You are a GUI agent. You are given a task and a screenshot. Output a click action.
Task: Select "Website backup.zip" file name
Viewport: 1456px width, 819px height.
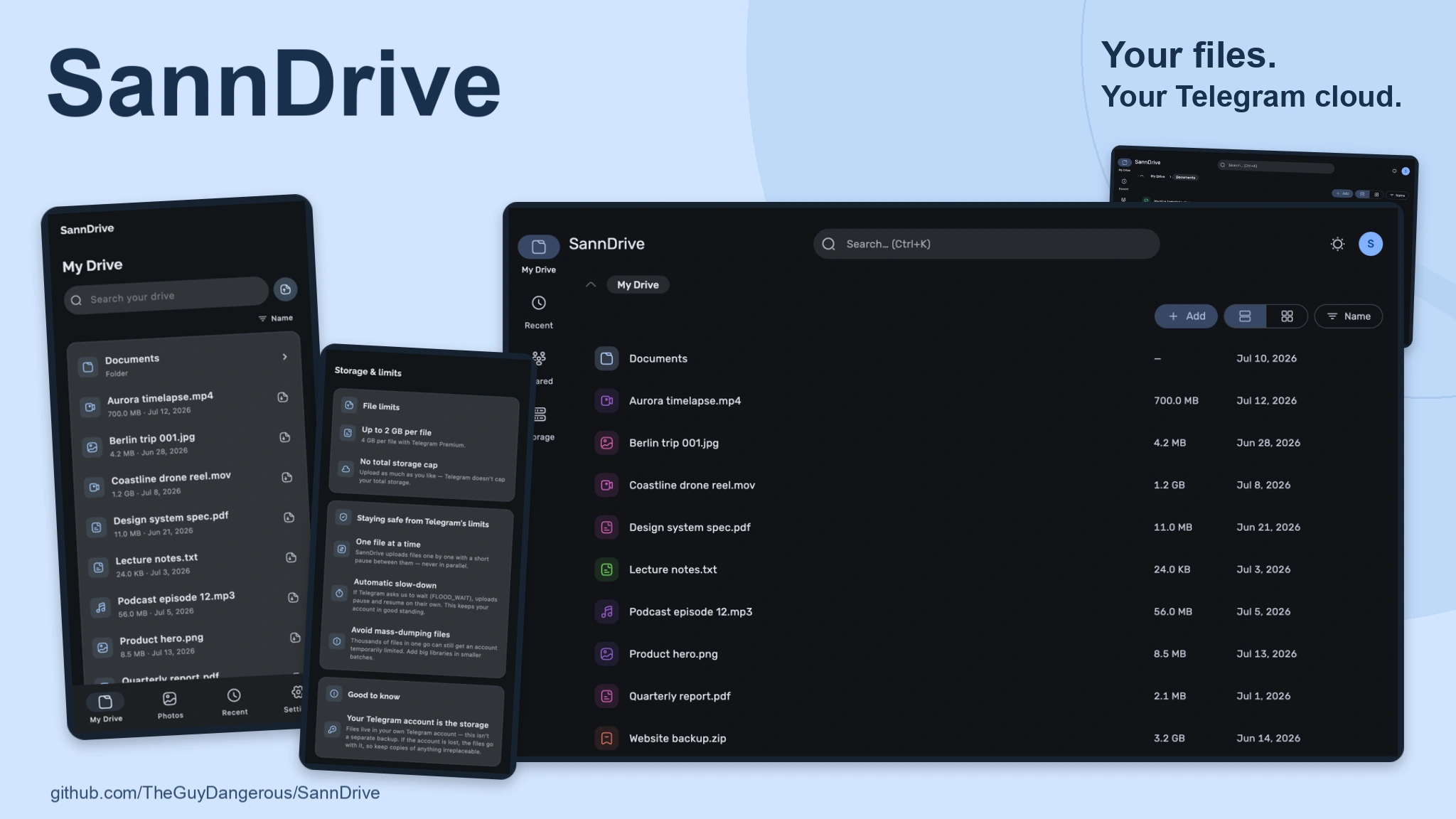[x=678, y=738]
